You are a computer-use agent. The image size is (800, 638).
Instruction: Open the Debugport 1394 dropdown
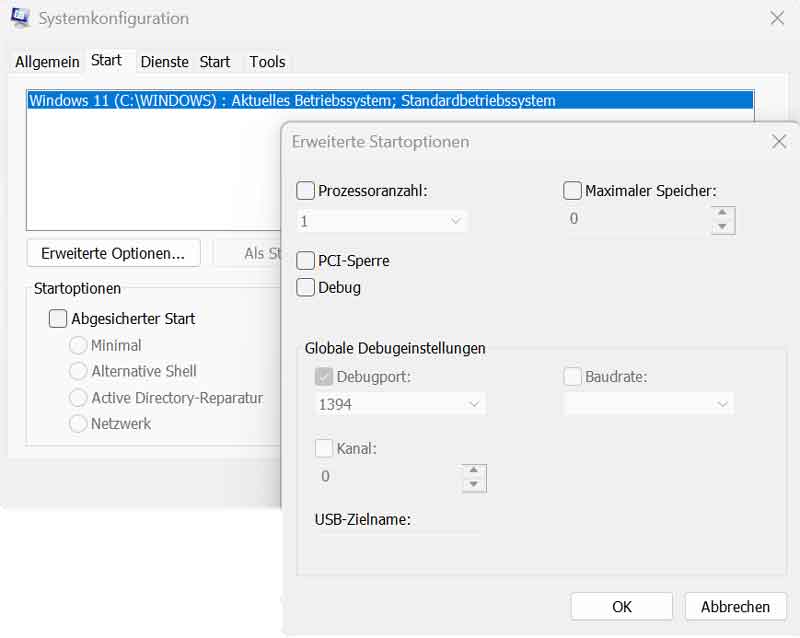point(401,404)
